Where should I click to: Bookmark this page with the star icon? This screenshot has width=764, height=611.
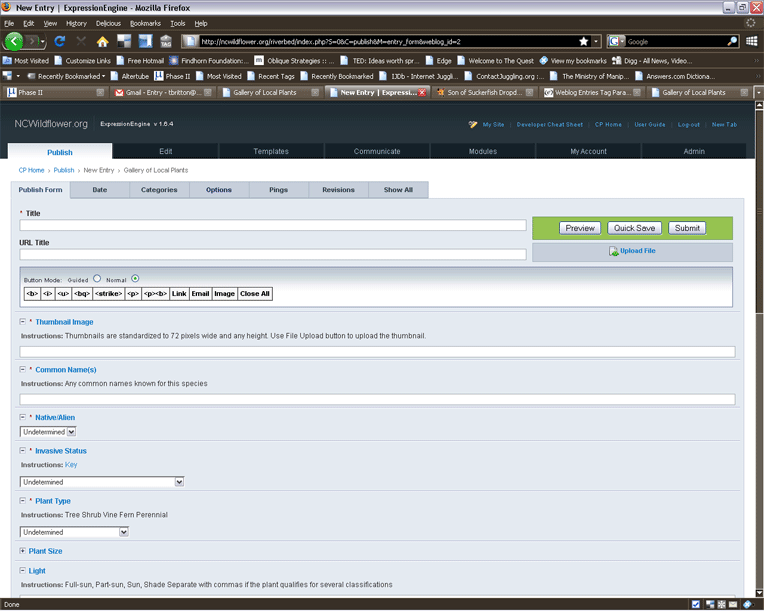(x=584, y=41)
